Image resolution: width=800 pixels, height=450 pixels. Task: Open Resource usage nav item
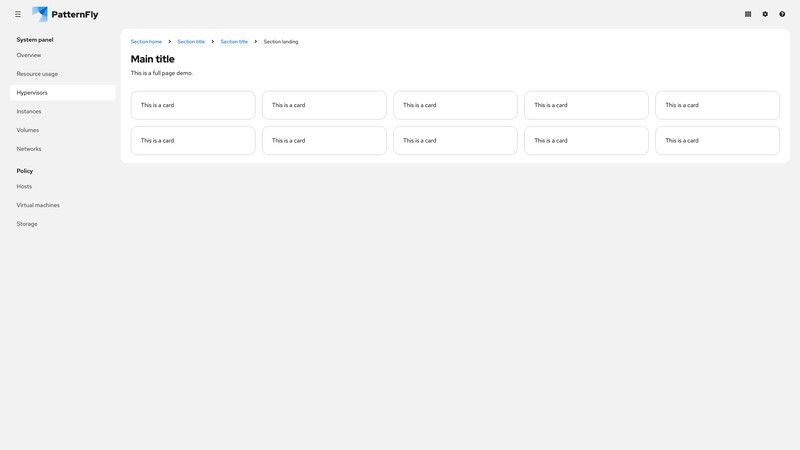point(63,74)
